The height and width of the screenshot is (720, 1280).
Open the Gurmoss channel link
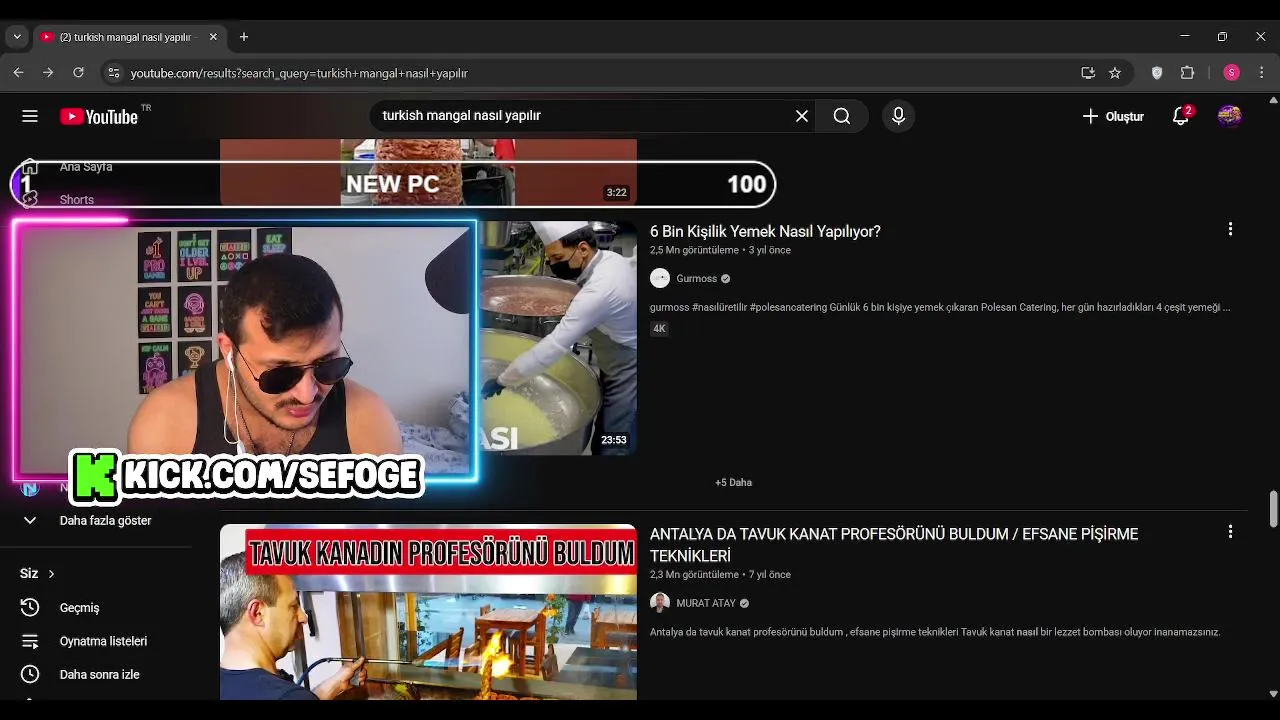[x=697, y=279]
